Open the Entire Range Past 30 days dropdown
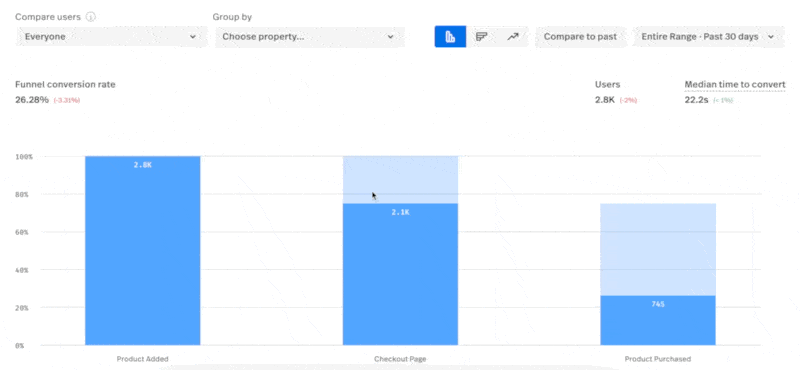This screenshot has width=800, height=370. click(708, 37)
